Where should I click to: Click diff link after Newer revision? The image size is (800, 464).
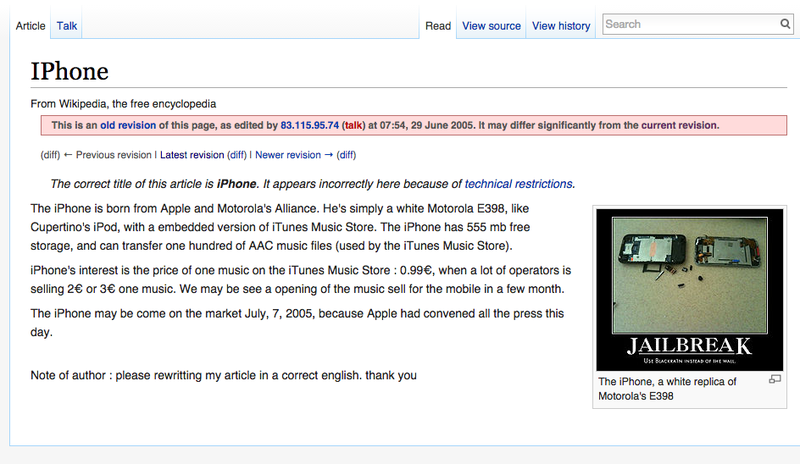tap(346, 155)
